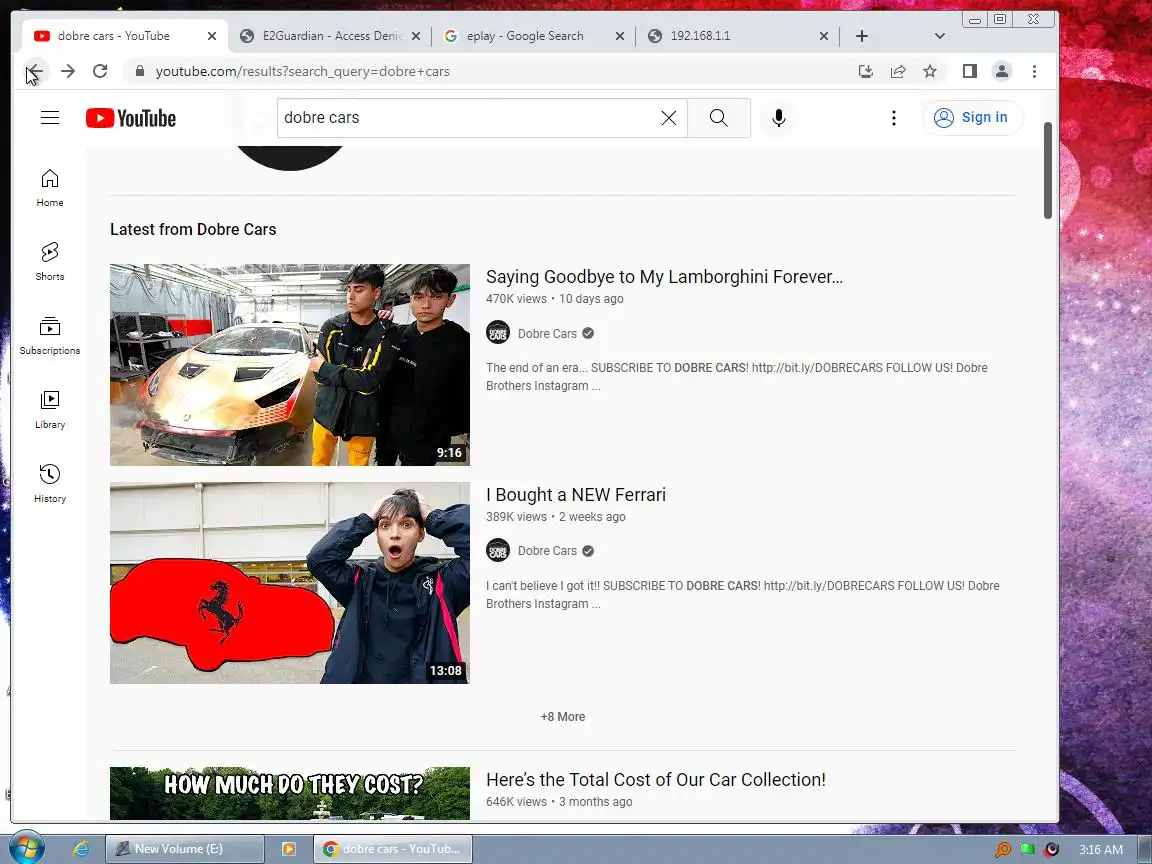Launch Internet Explorer from the taskbar

81,849
